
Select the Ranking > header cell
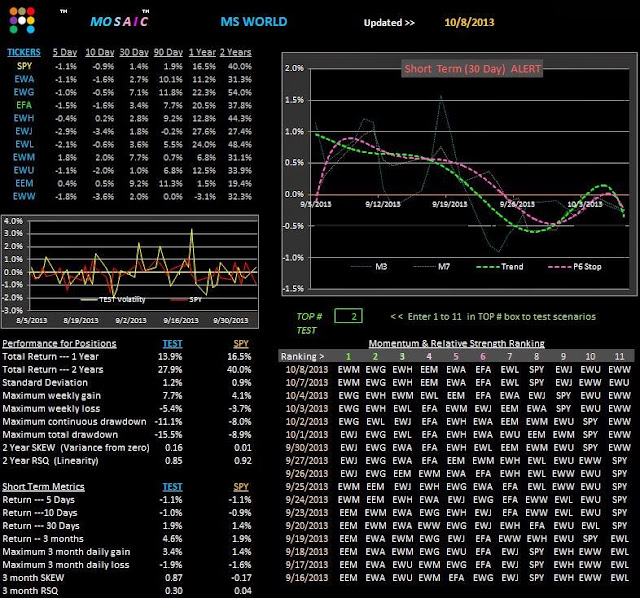click(302, 357)
